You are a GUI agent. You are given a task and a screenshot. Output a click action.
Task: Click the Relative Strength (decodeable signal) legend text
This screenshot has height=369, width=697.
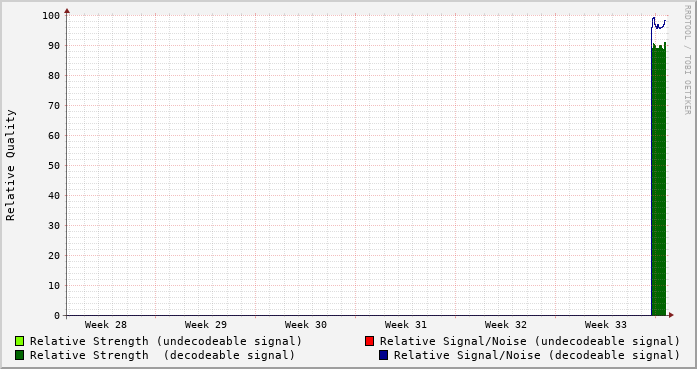(x=162, y=355)
